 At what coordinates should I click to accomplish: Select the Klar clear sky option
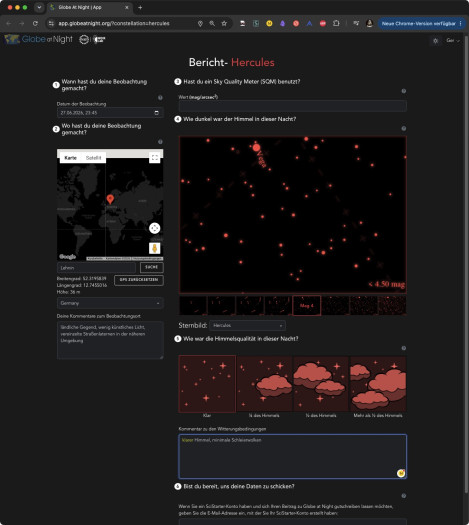[x=207, y=384]
